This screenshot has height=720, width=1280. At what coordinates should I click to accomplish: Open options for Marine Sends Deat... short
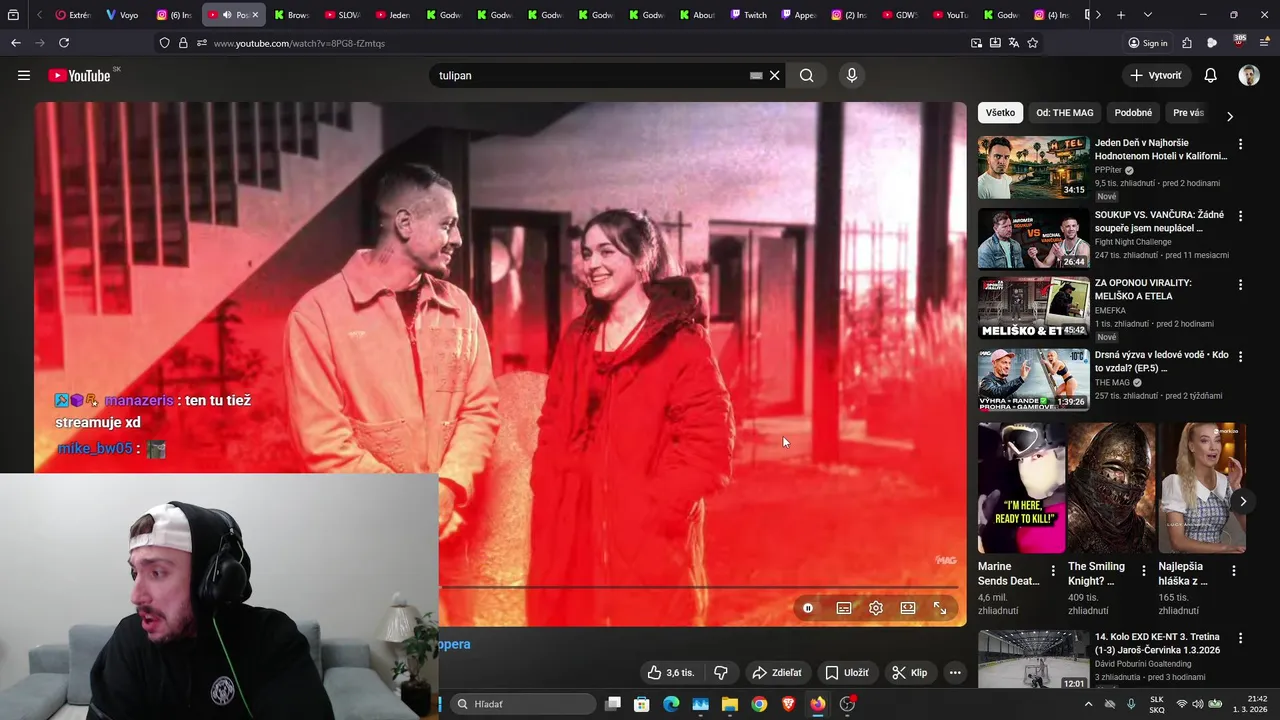1053,571
